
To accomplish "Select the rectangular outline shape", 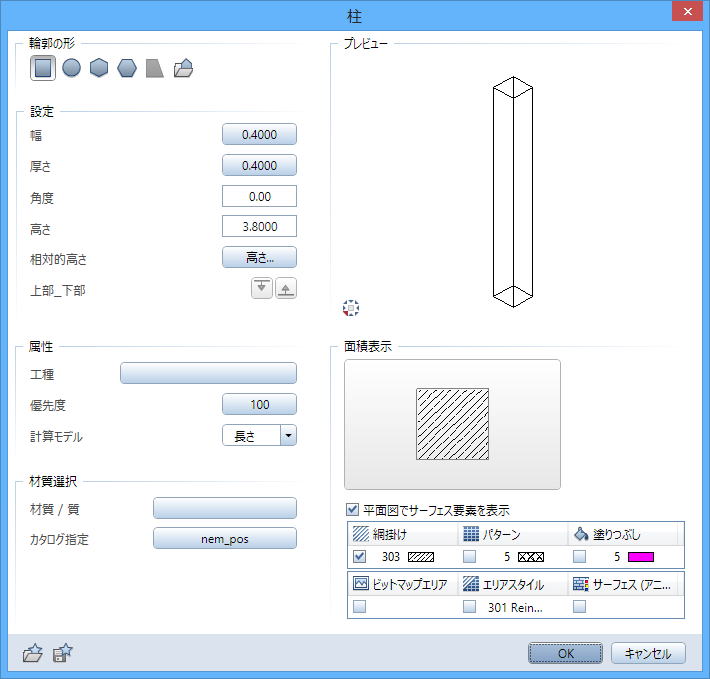I will 43,68.
